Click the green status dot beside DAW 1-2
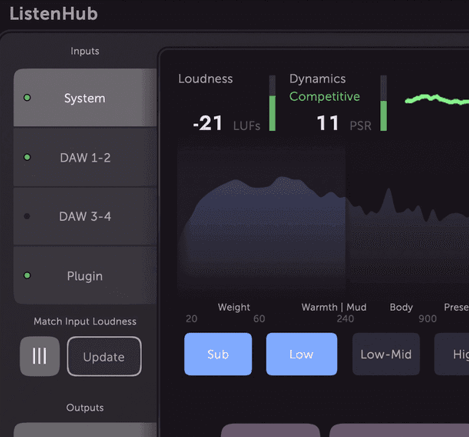Screen dimensions: 469x437 [27, 157]
